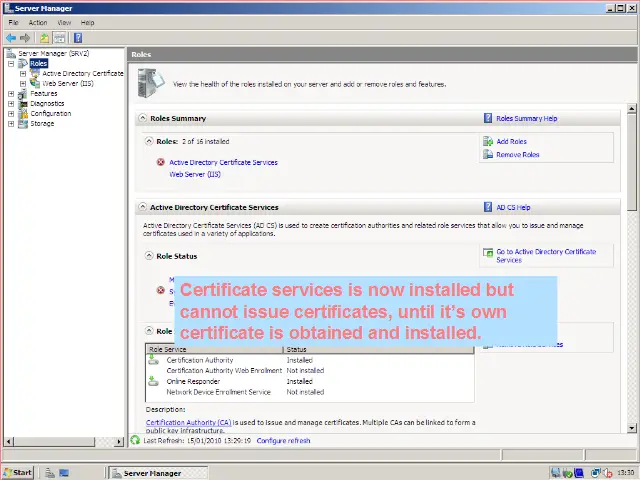Screen dimensions: 640x480
Task: Click the Server Manager title bar icon
Action: click(8, 8)
